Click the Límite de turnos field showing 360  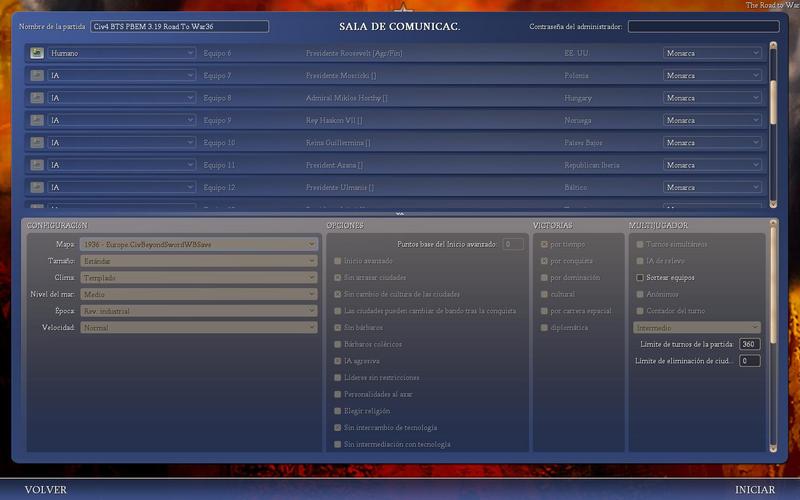coord(749,344)
